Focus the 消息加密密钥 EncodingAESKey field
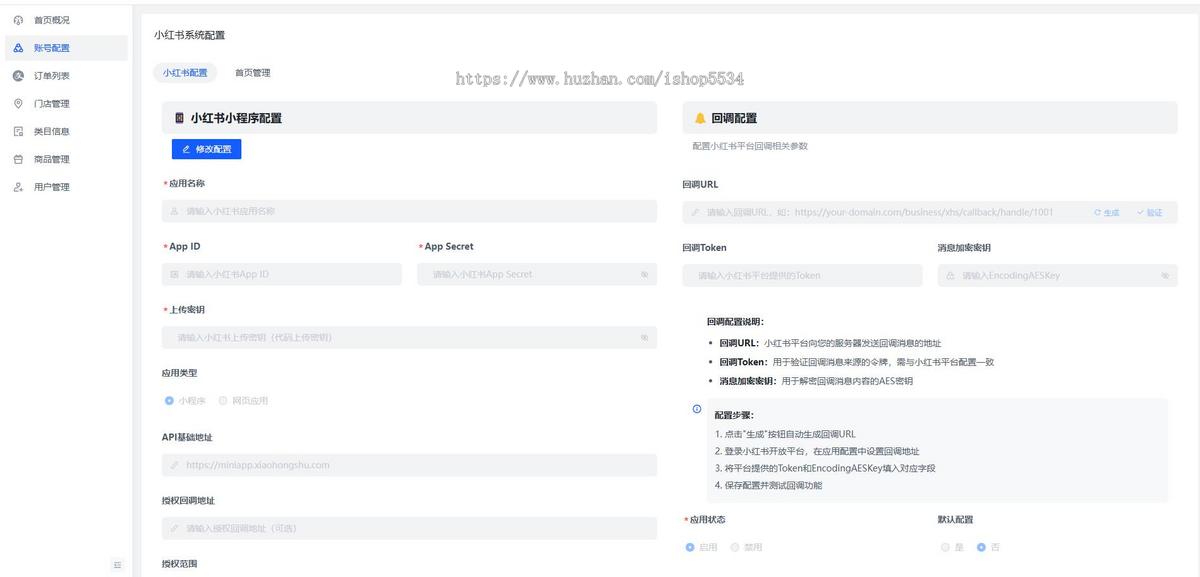The width and height of the screenshot is (1200, 577). (x=1057, y=276)
